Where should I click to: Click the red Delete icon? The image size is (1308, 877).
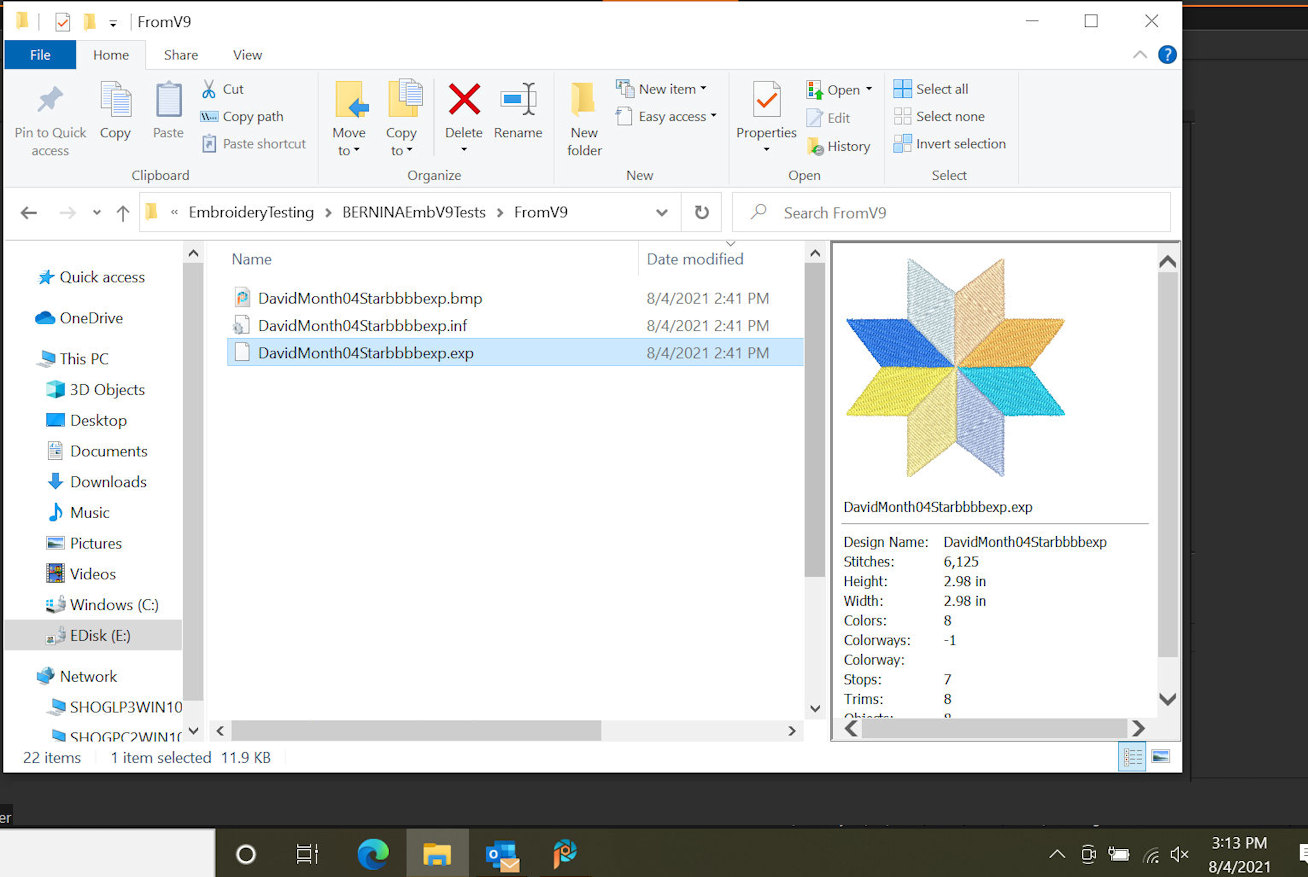464,99
